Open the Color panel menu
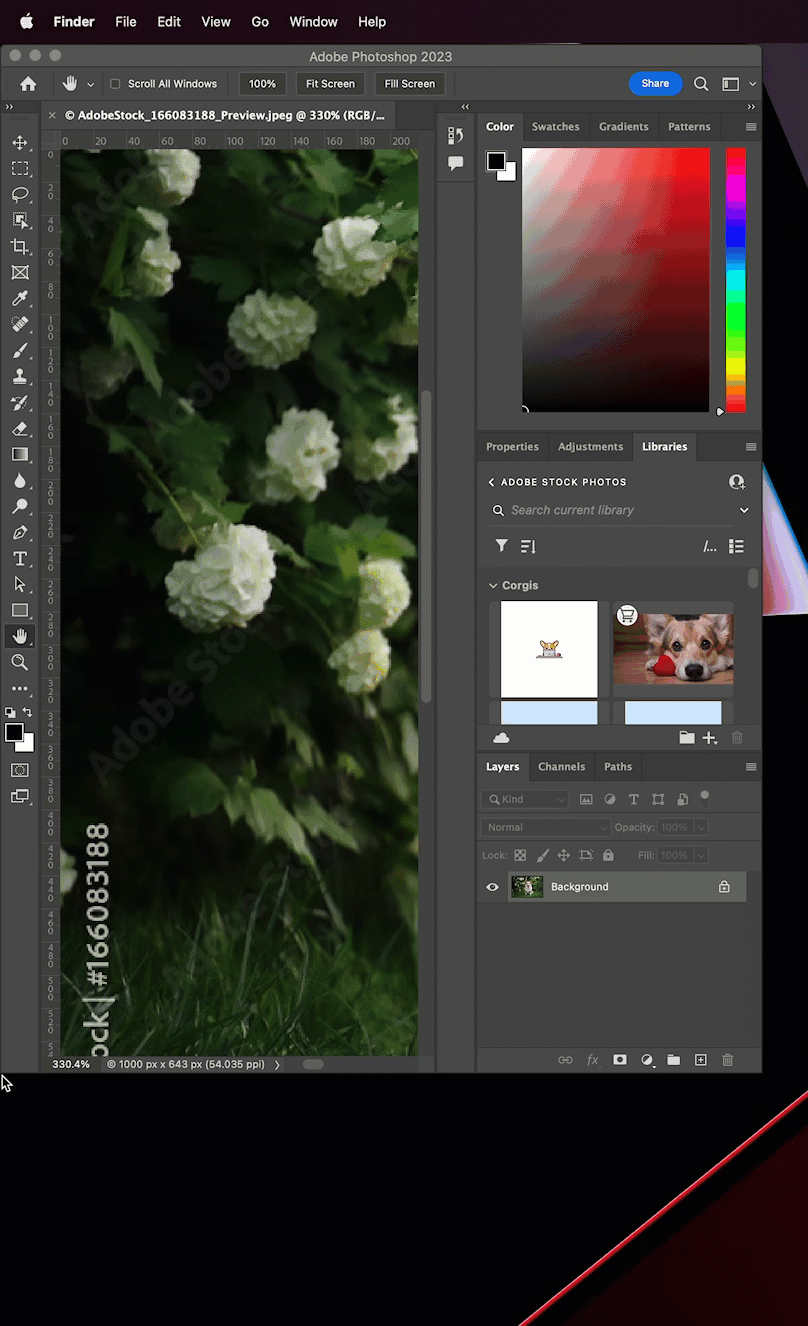808x1326 pixels. 751,127
